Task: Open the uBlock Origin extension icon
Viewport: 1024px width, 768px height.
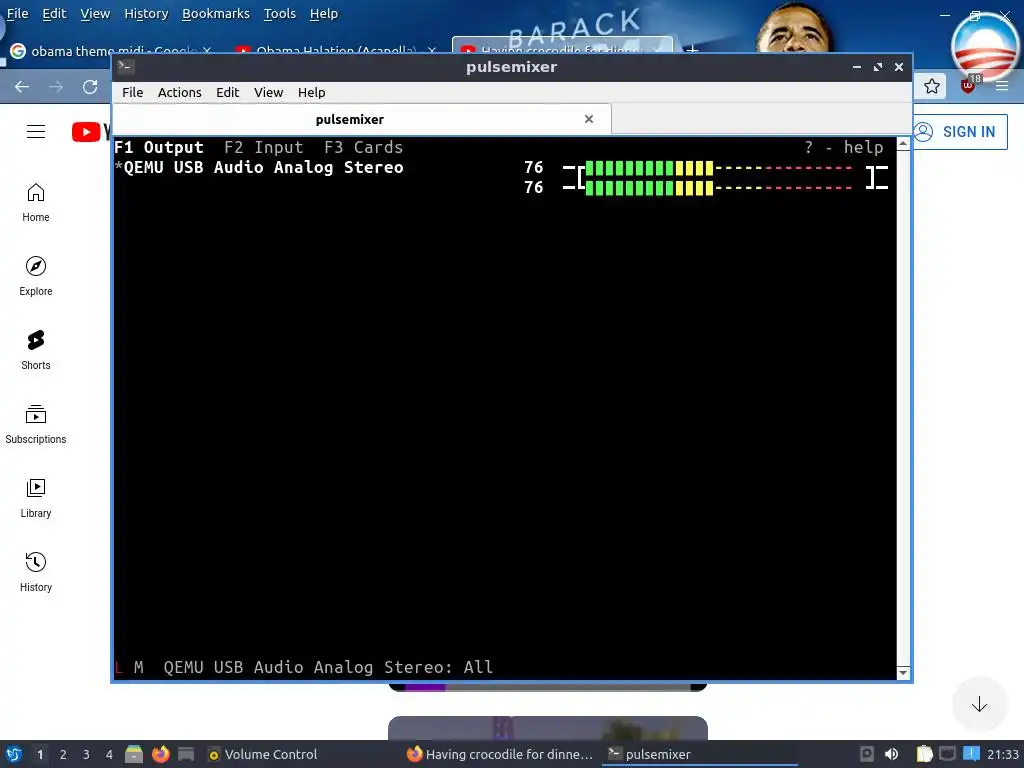Action: click(x=968, y=85)
